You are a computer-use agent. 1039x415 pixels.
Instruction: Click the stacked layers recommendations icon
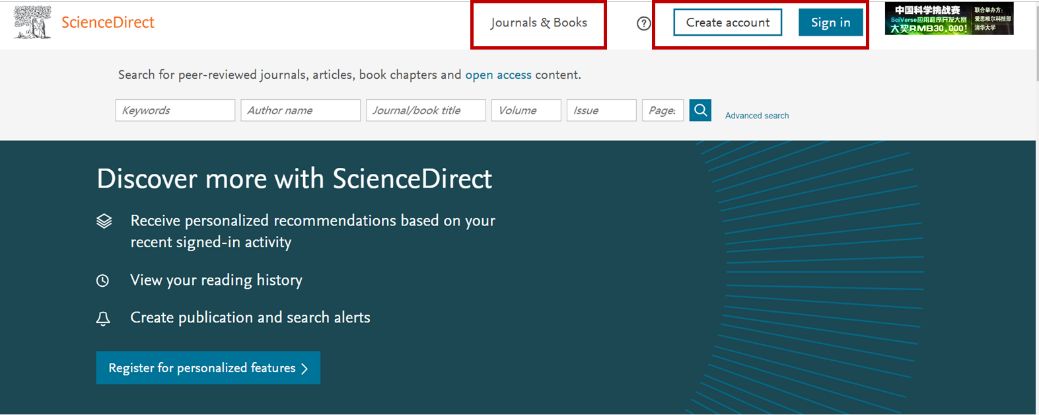tap(103, 221)
